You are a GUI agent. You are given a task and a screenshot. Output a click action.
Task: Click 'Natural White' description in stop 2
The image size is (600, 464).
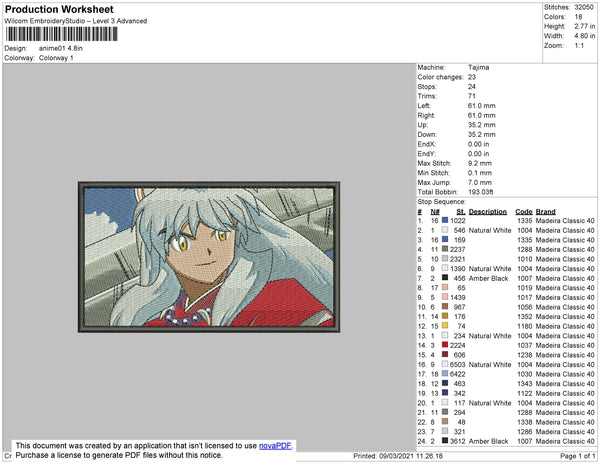pos(490,230)
